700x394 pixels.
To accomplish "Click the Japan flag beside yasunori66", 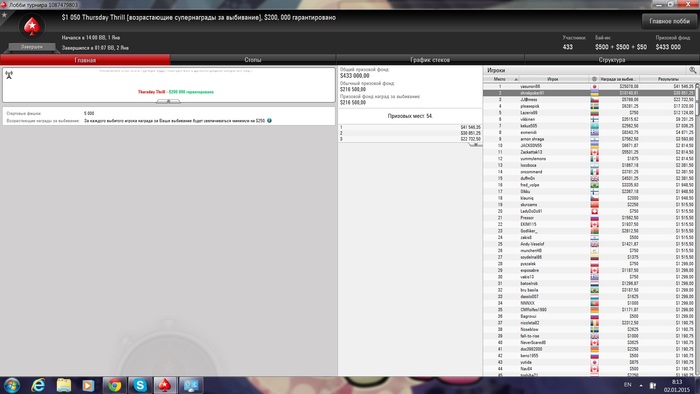I will [595, 87].
